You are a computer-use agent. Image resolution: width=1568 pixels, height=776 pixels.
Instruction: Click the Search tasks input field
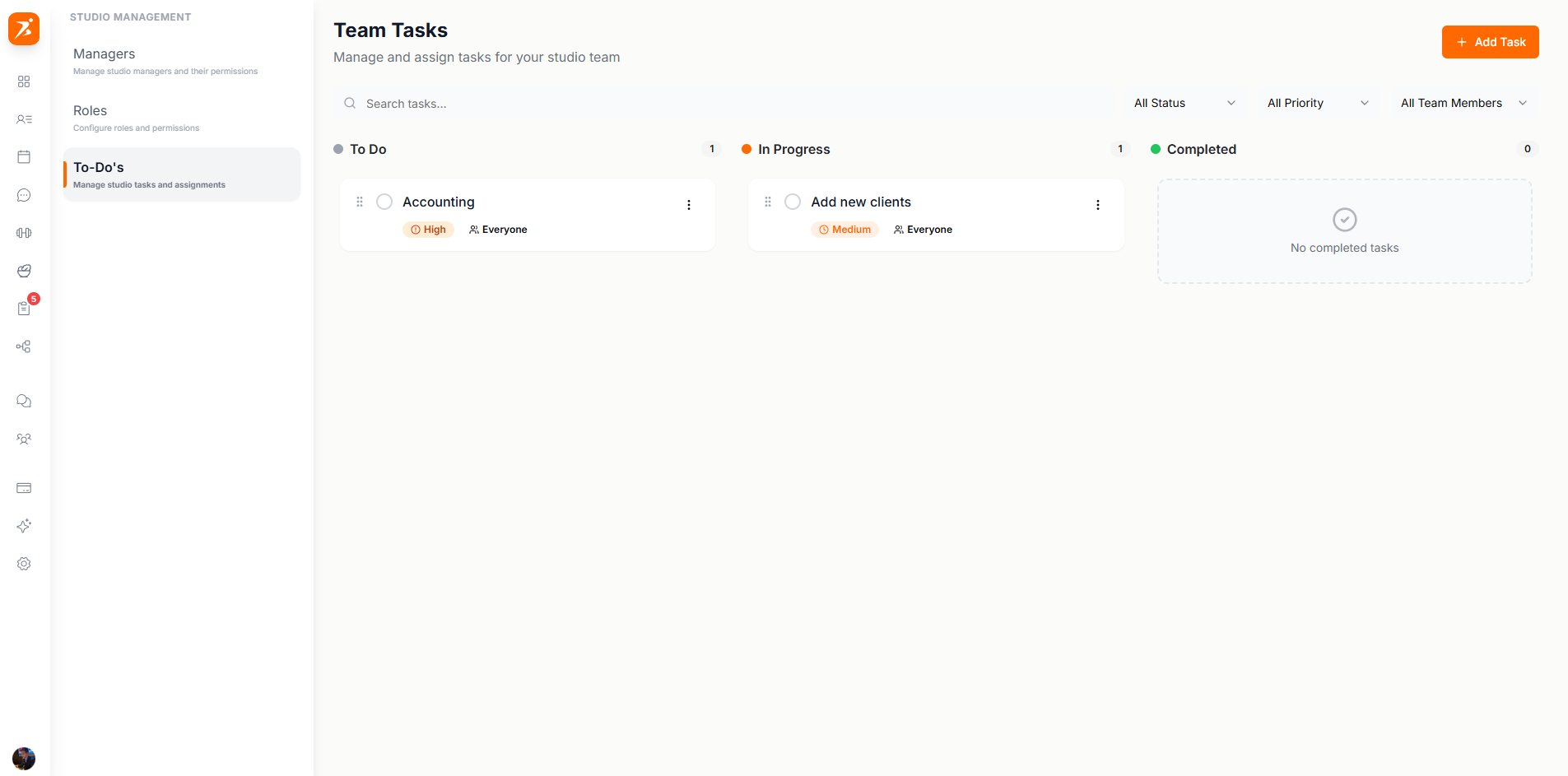(724, 104)
